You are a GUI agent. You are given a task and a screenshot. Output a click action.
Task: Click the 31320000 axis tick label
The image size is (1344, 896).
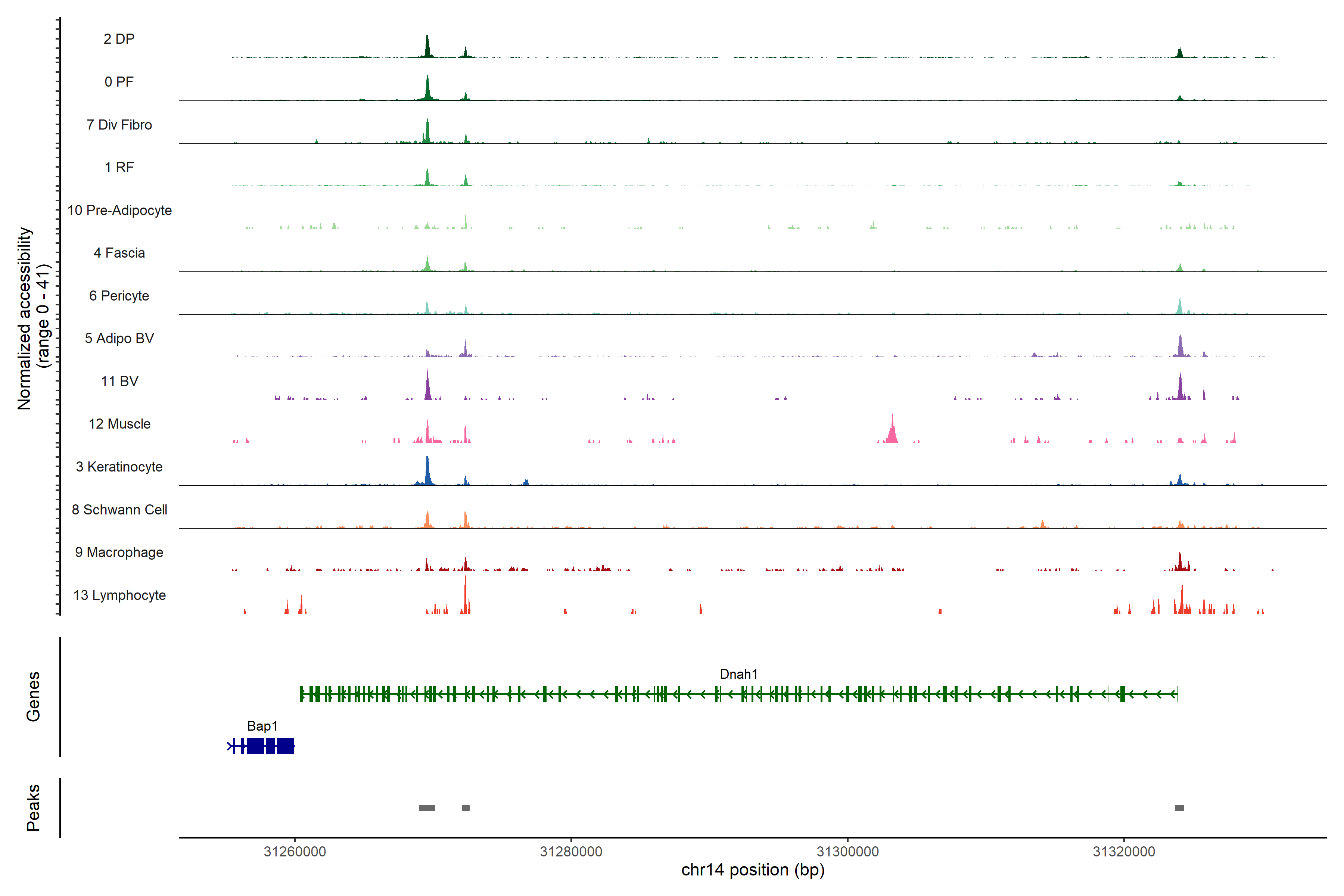click(1123, 852)
